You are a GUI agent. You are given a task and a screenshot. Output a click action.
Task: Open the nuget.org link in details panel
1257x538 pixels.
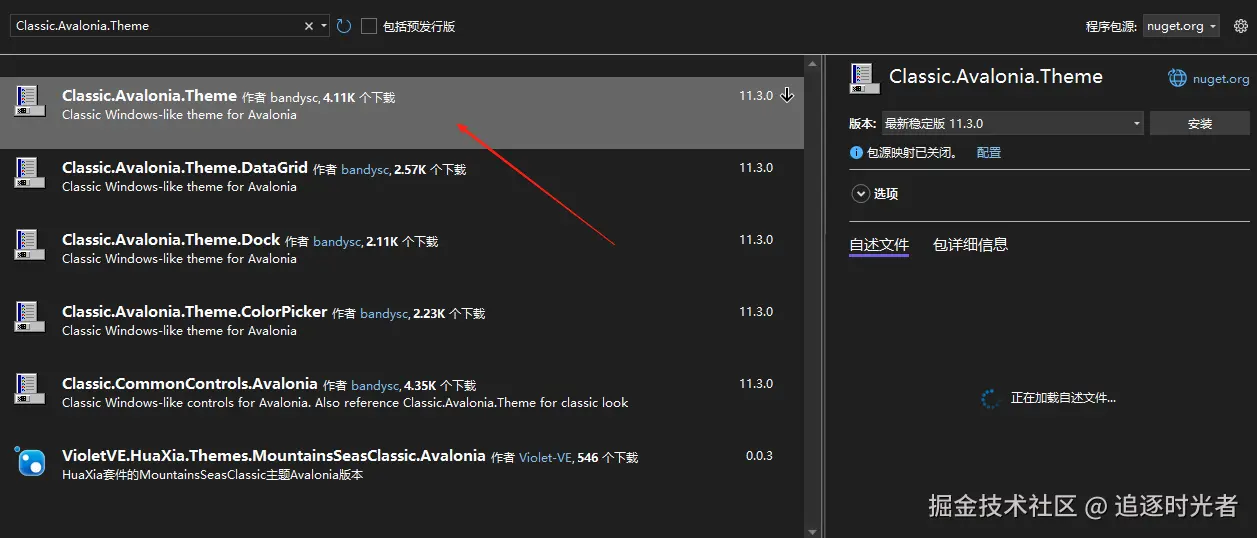pos(1220,79)
